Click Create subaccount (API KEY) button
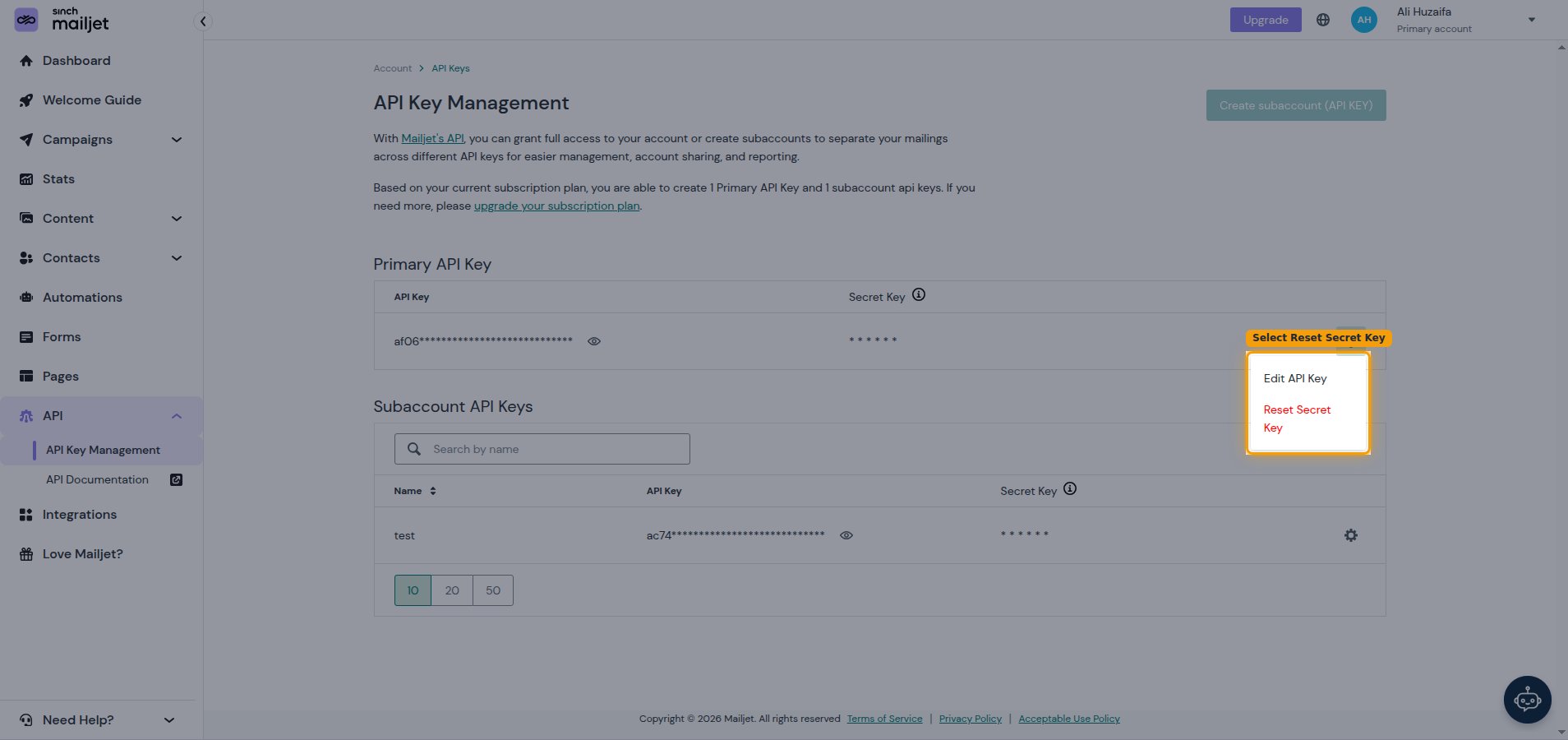Image resolution: width=1568 pixels, height=740 pixels. pyautogui.click(x=1296, y=105)
